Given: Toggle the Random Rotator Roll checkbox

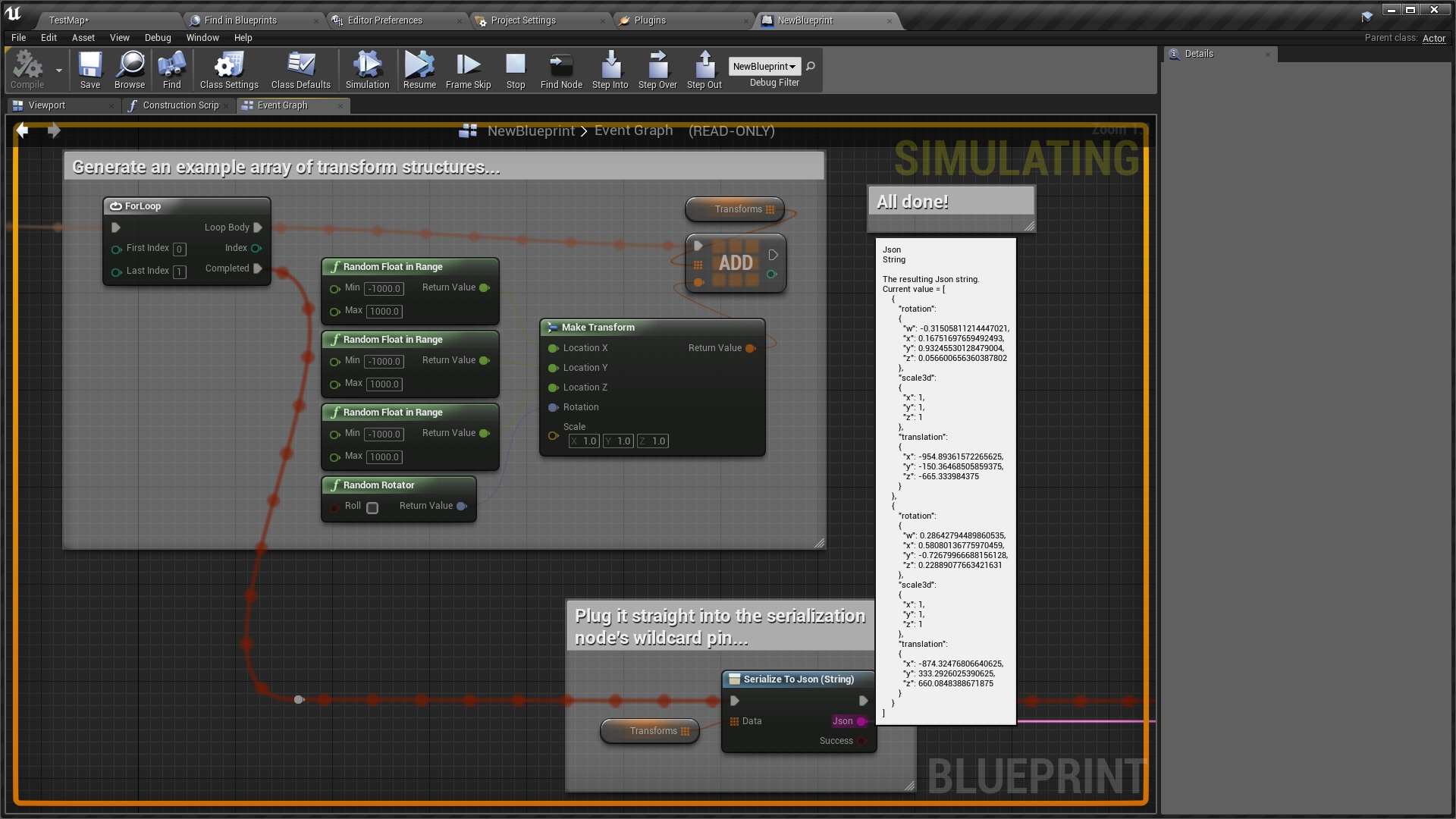Looking at the screenshot, I should click(372, 508).
